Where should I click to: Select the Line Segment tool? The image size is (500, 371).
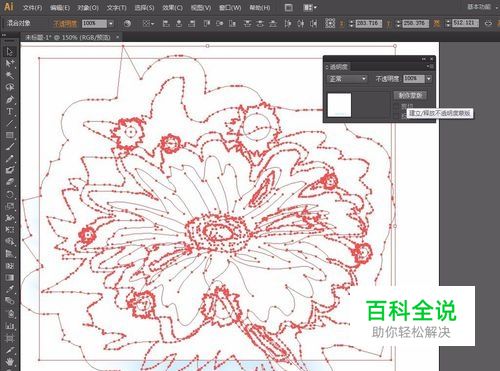pyautogui.click(x=9, y=123)
